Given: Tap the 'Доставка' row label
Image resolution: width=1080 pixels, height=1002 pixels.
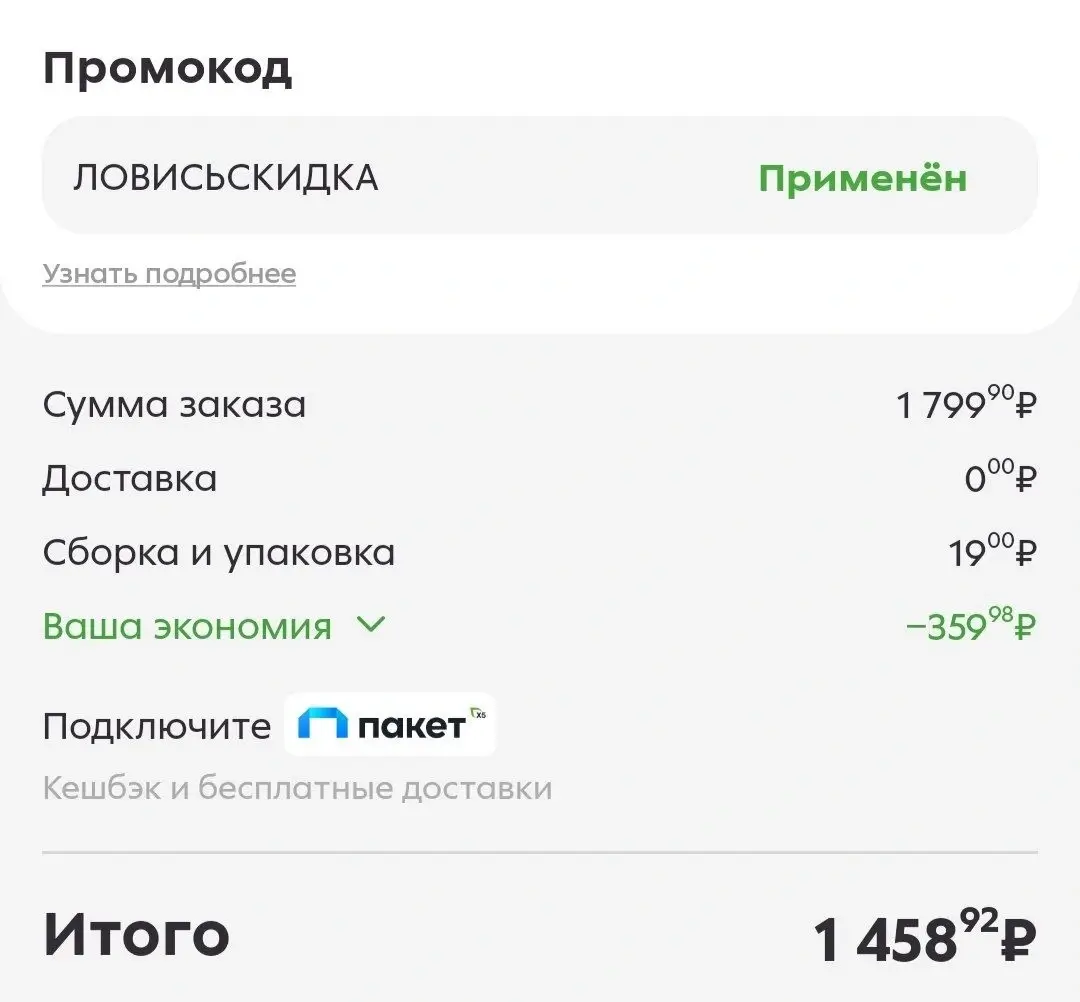Looking at the screenshot, I should point(129,479).
